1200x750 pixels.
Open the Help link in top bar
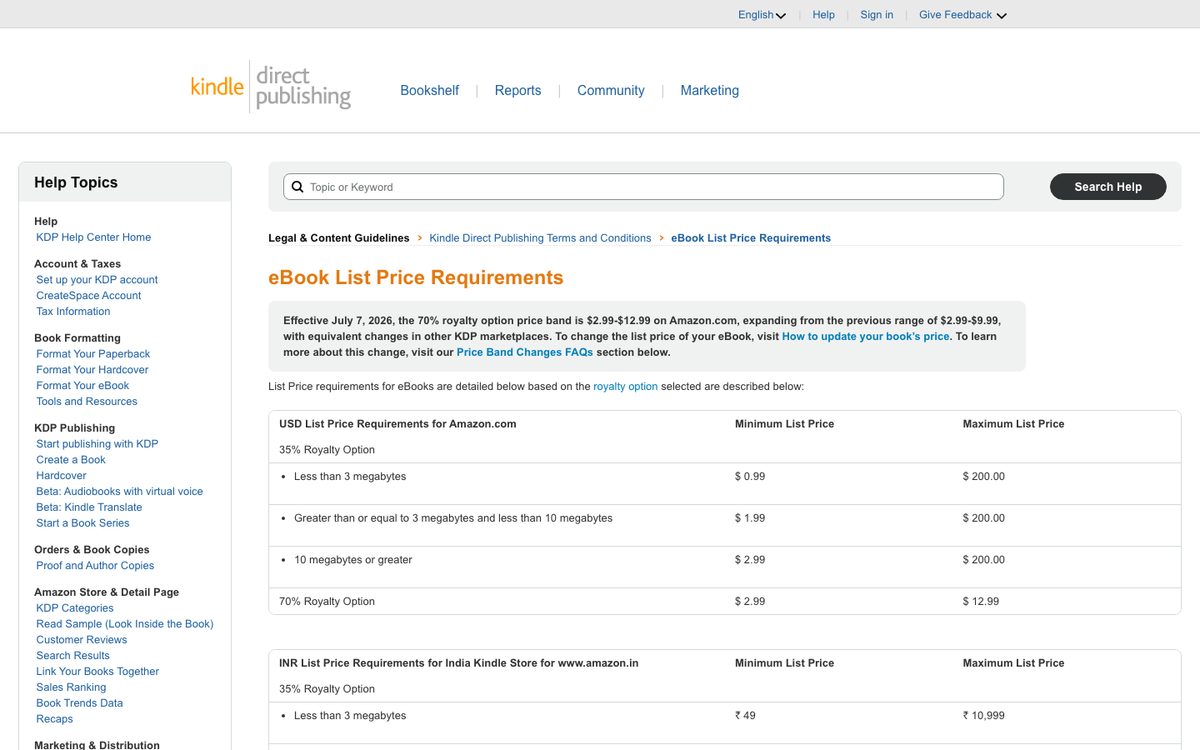pyautogui.click(x=824, y=15)
